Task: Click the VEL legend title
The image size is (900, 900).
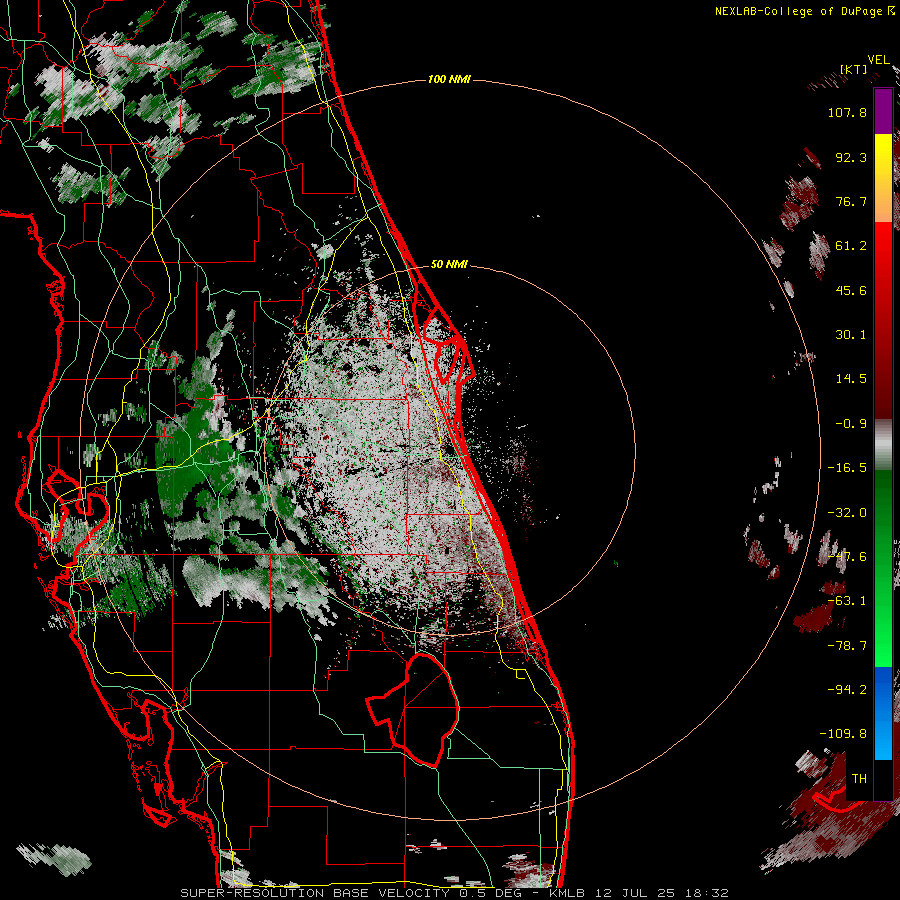Action: point(878,60)
